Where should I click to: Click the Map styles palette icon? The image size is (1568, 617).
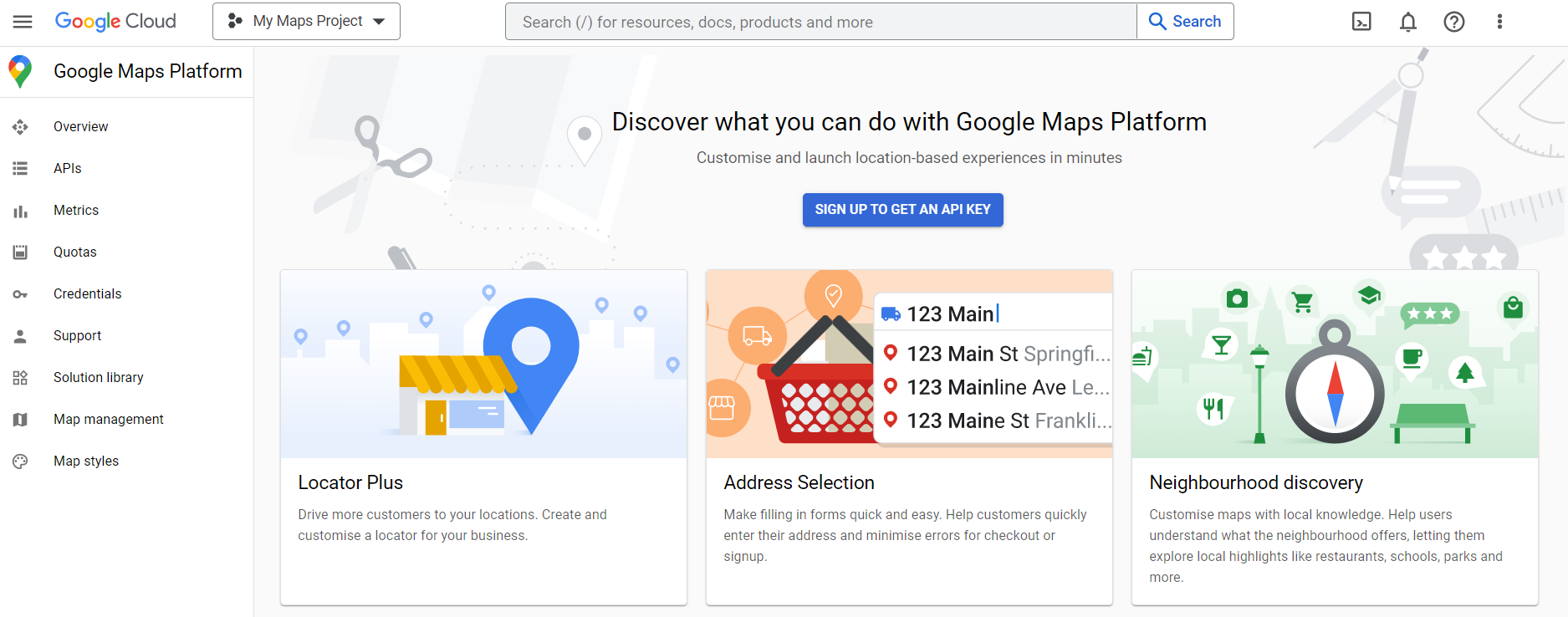tap(20, 461)
